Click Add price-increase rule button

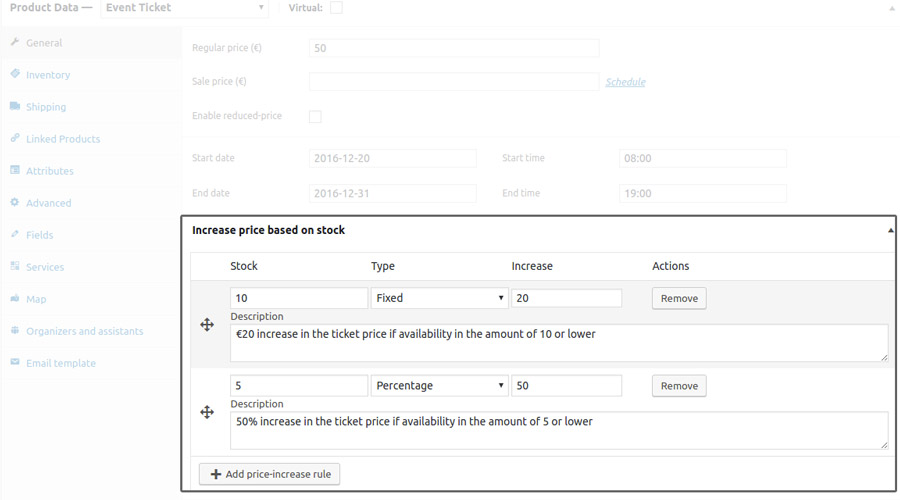(x=270, y=474)
